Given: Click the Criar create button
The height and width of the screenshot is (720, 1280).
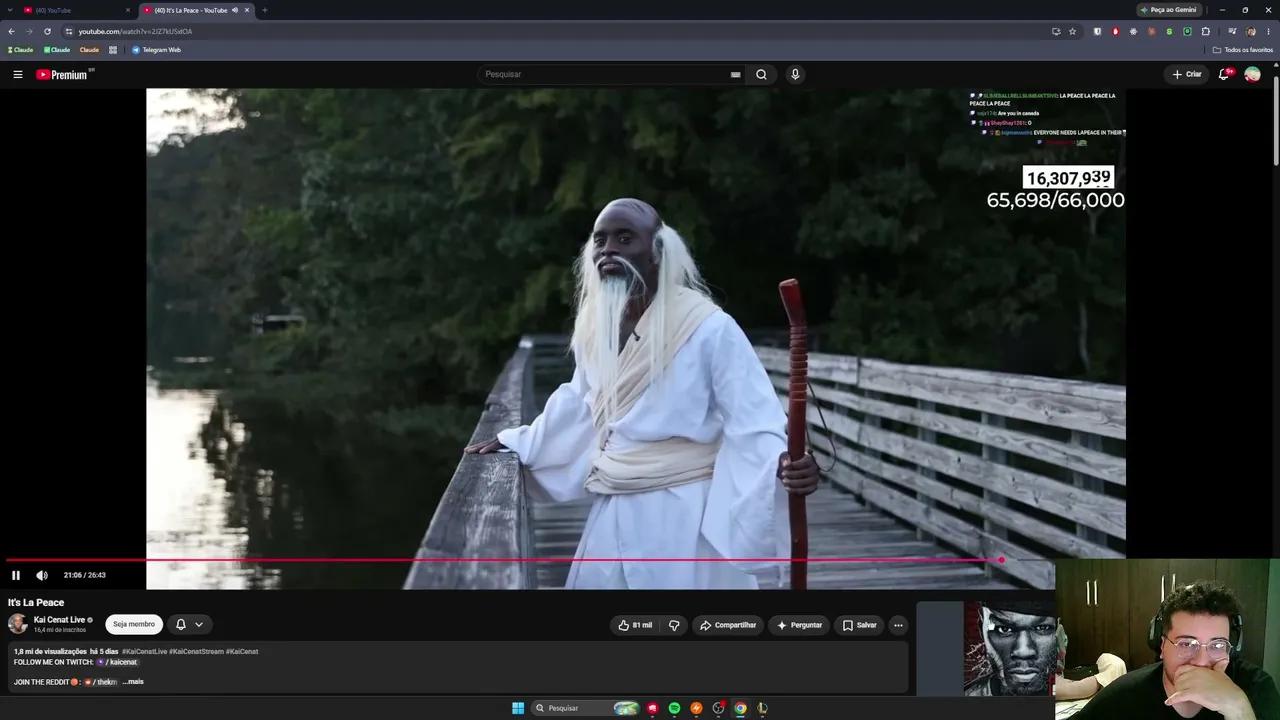Looking at the screenshot, I should tap(1187, 74).
